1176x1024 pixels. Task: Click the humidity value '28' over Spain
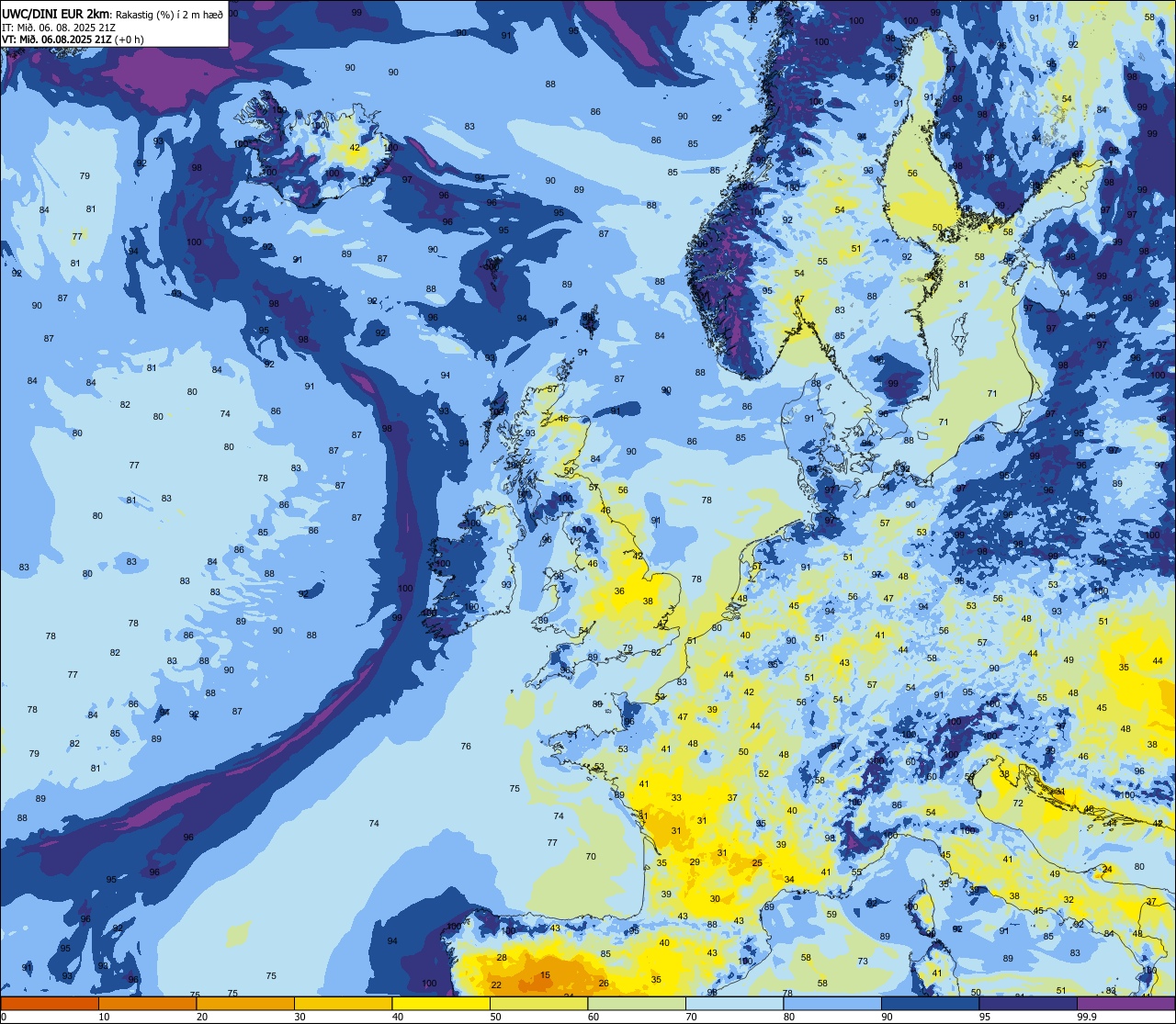click(x=502, y=957)
